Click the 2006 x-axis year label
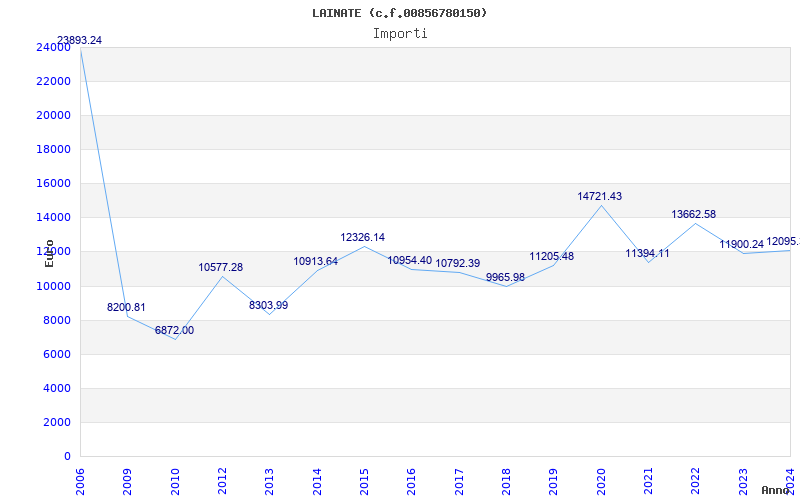This screenshot has width=800, height=500. [80, 482]
